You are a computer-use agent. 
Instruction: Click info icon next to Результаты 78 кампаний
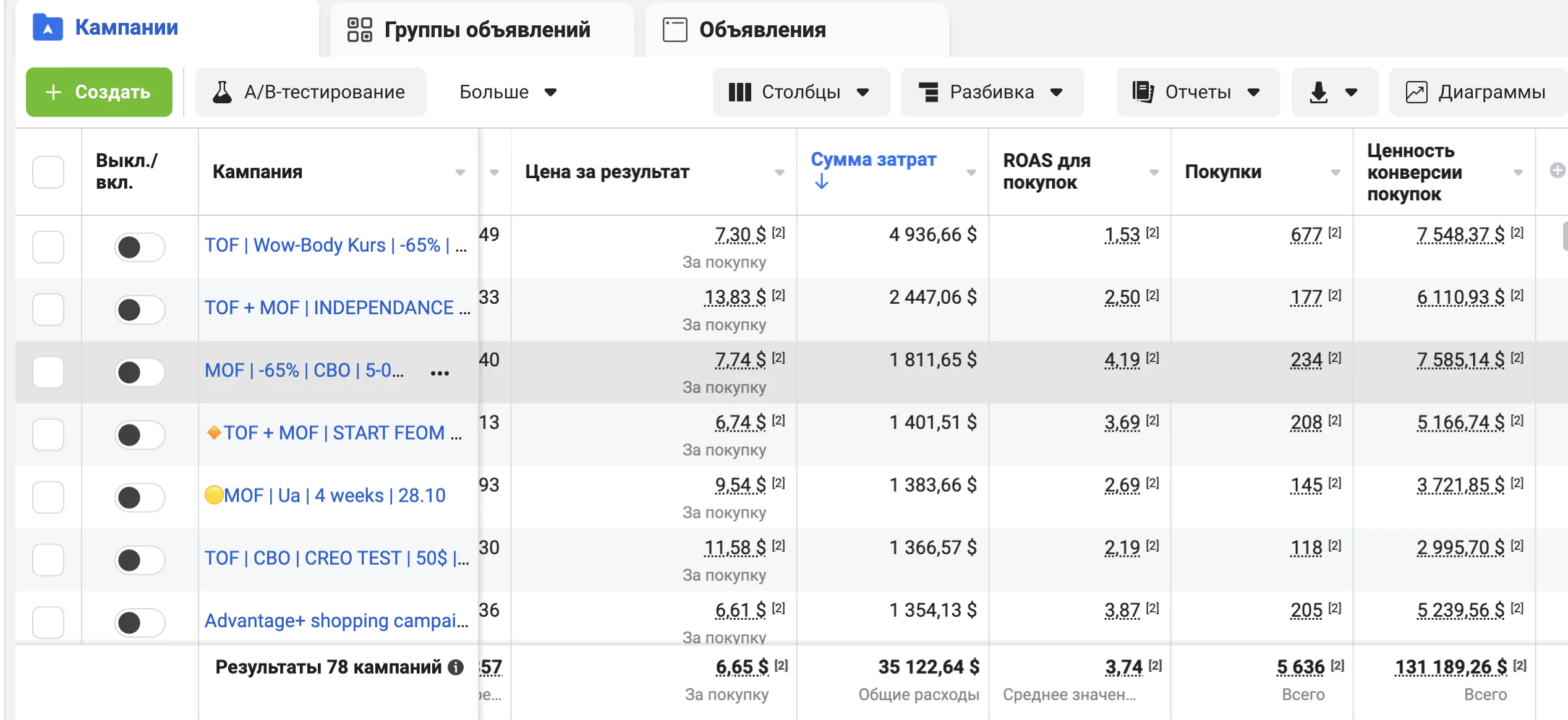point(456,667)
